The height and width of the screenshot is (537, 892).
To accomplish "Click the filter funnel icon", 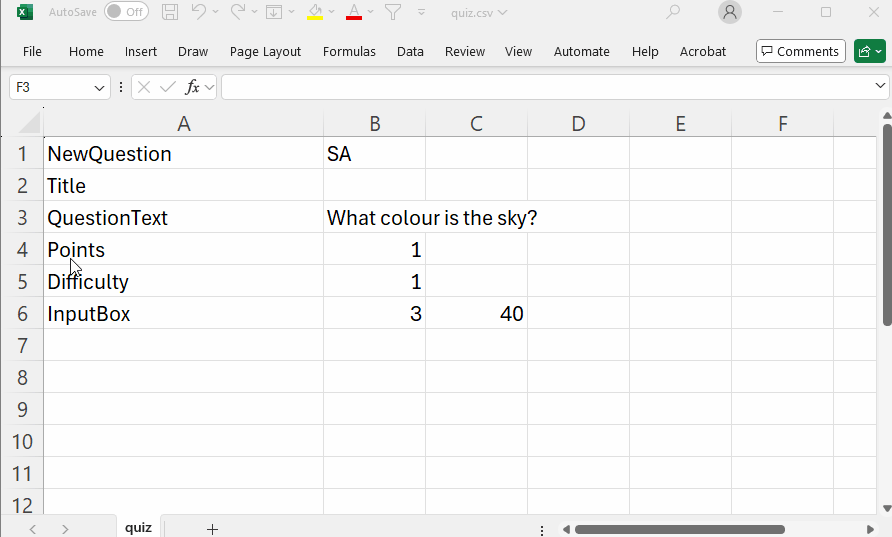I will [393, 12].
